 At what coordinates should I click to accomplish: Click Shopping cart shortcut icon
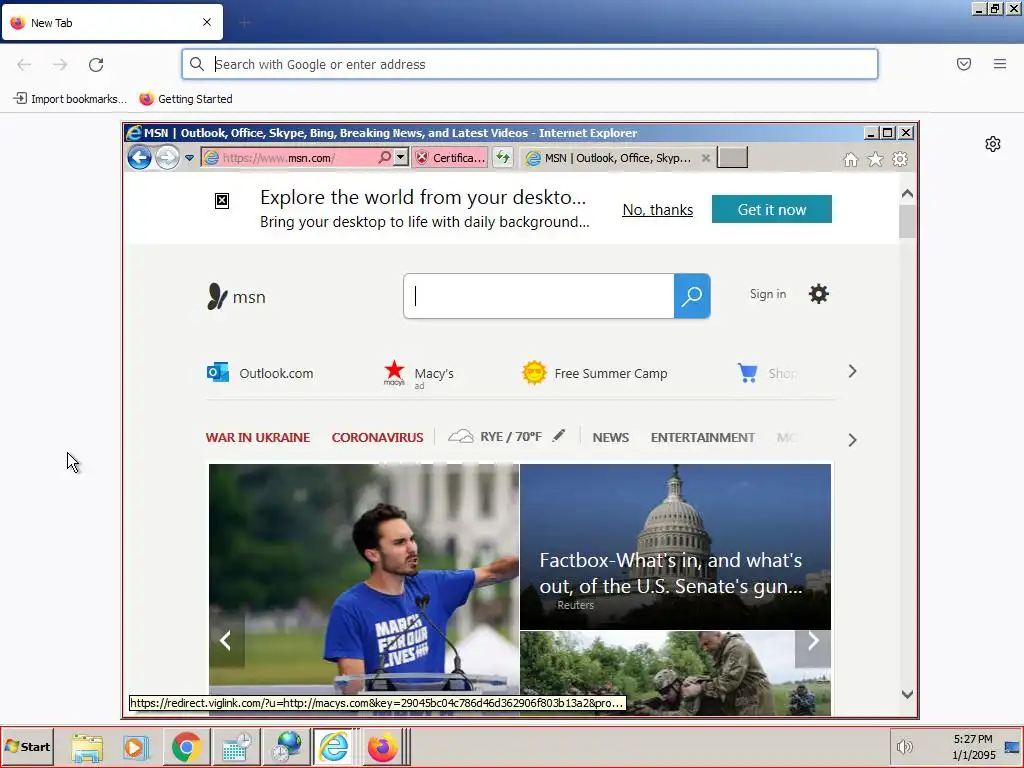pyautogui.click(x=747, y=372)
